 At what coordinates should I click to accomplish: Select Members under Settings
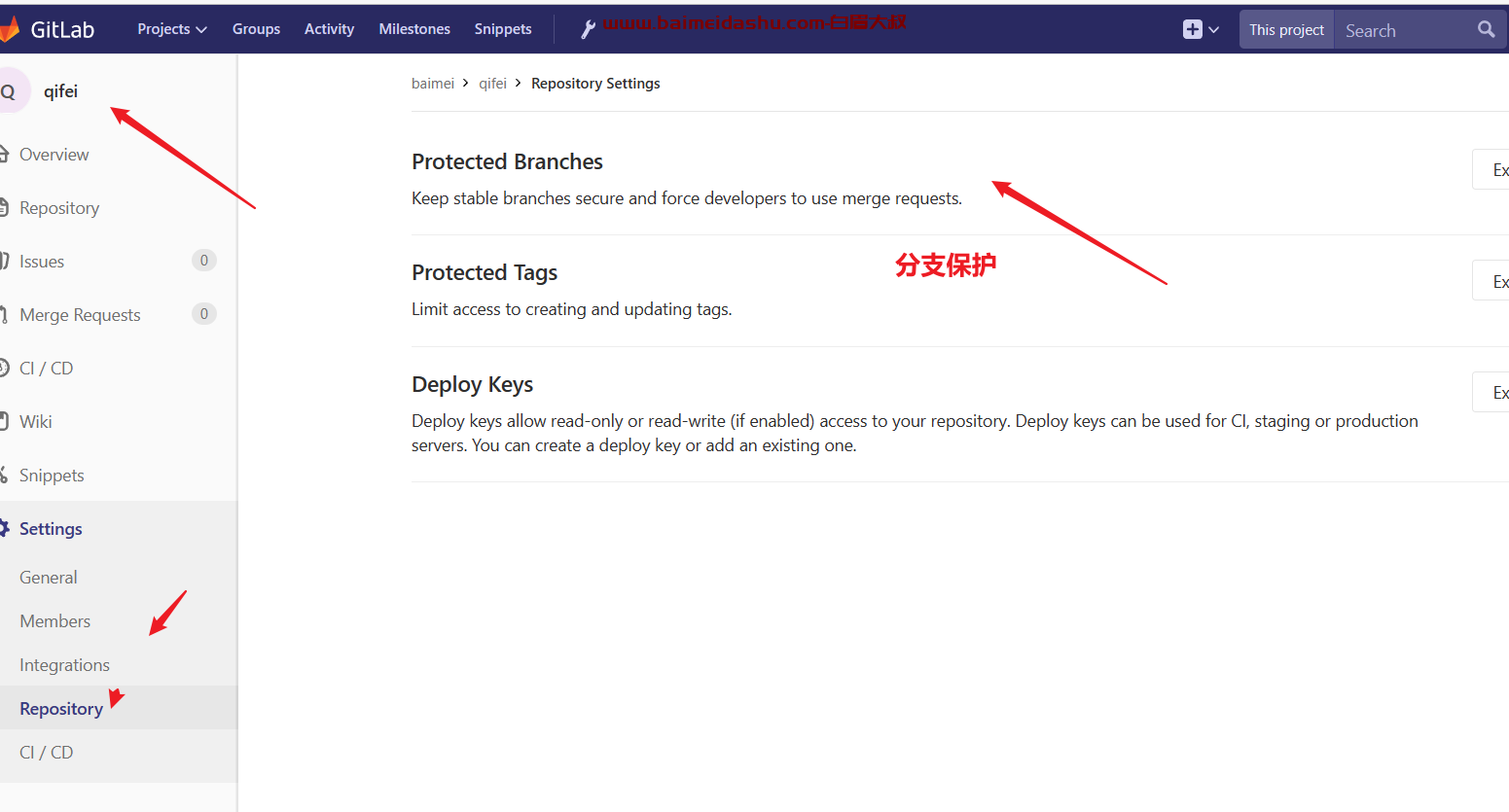tap(55, 620)
